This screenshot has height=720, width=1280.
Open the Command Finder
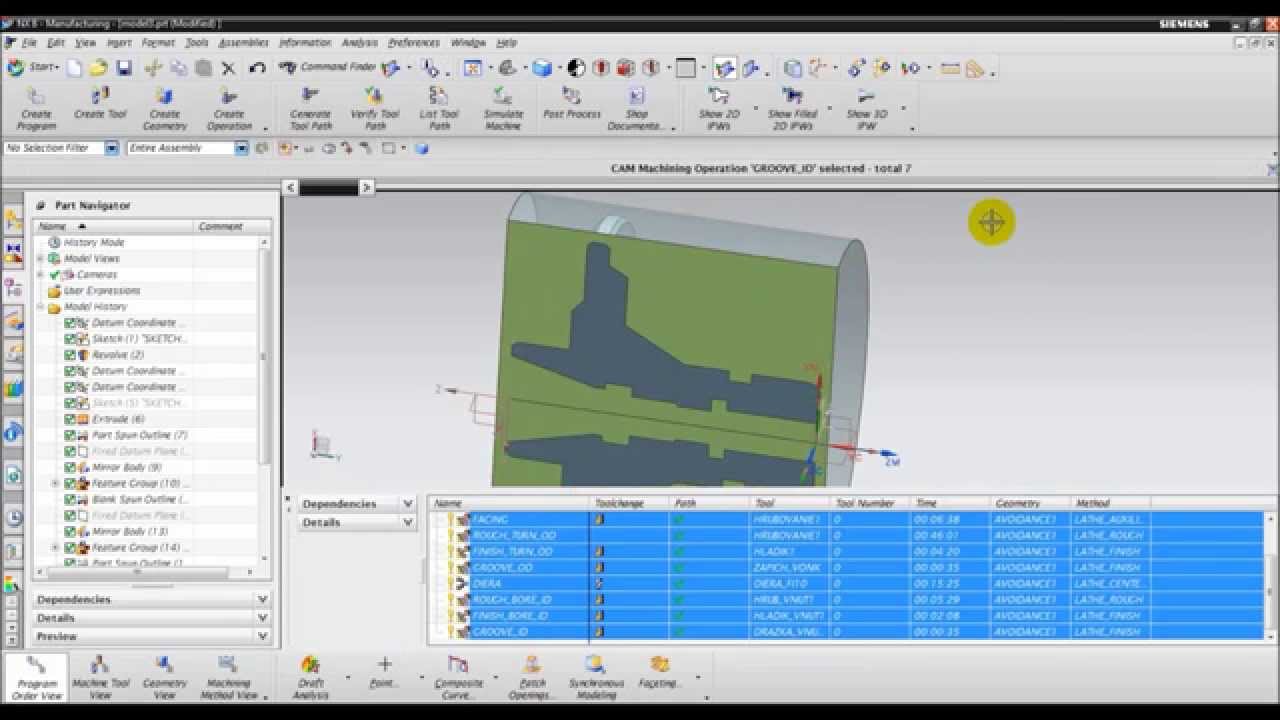tap(329, 68)
